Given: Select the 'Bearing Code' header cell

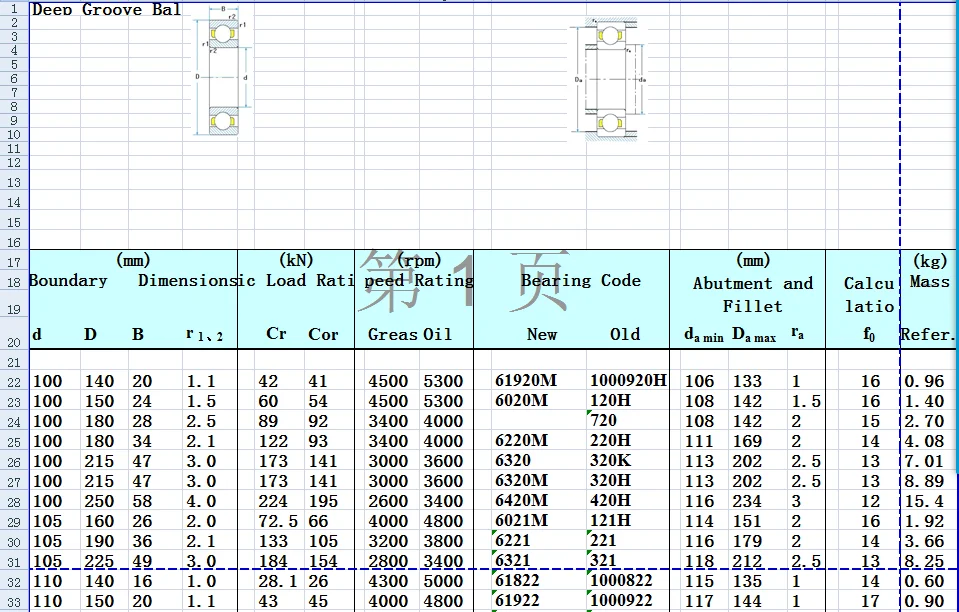Looking at the screenshot, I should click(580, 281).
